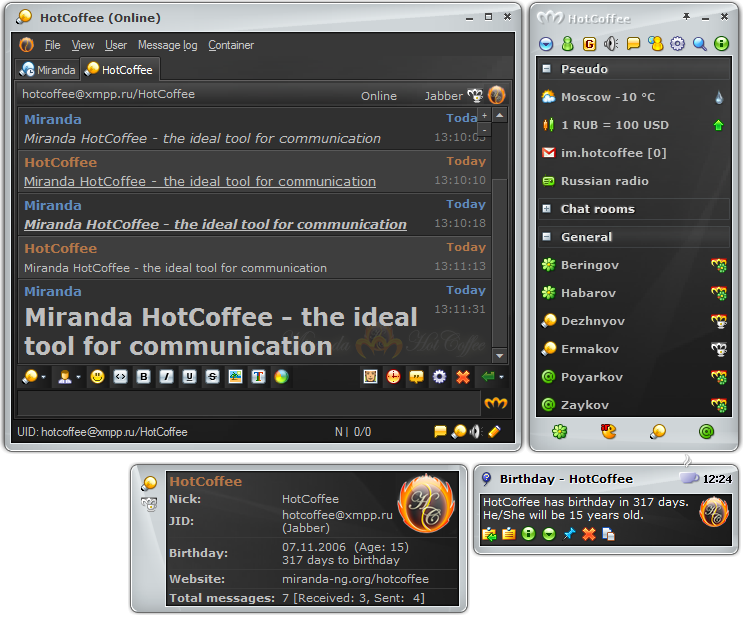Open status menu green person icon

567,44
